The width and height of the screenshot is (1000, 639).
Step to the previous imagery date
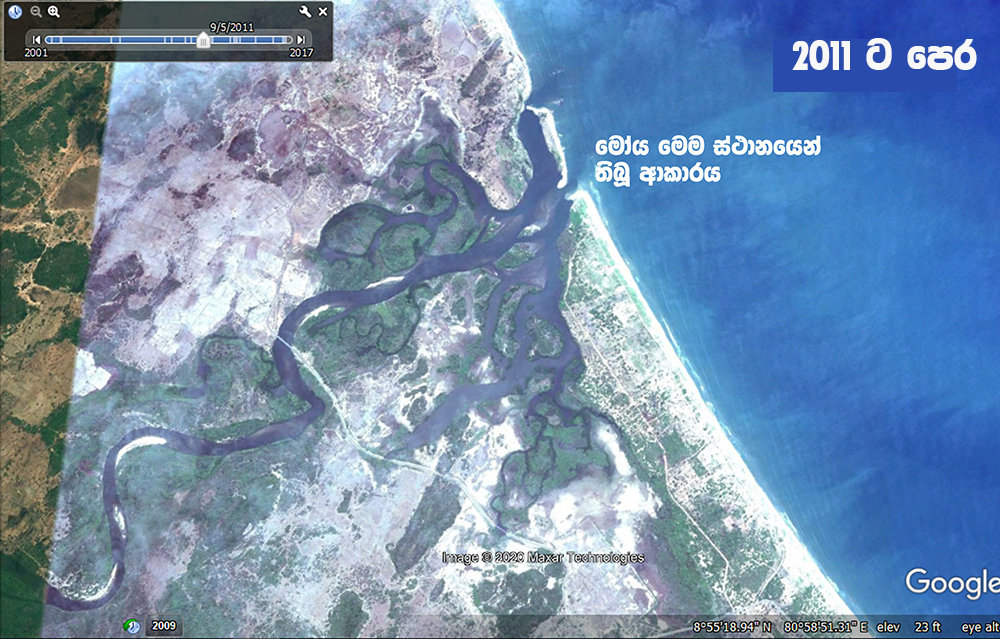pos(37,40)
